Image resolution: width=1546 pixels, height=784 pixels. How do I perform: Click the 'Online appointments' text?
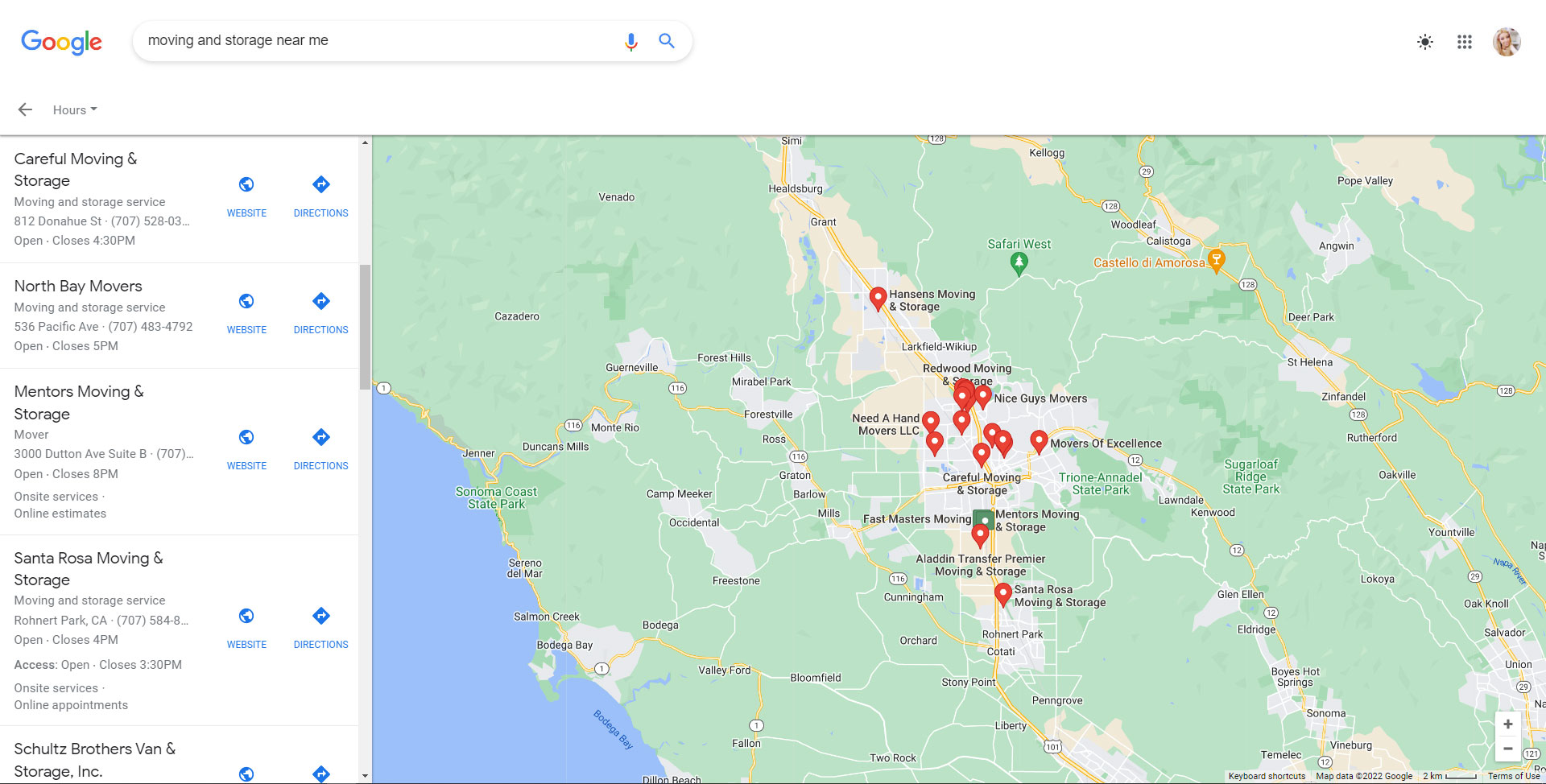[71, 705]
